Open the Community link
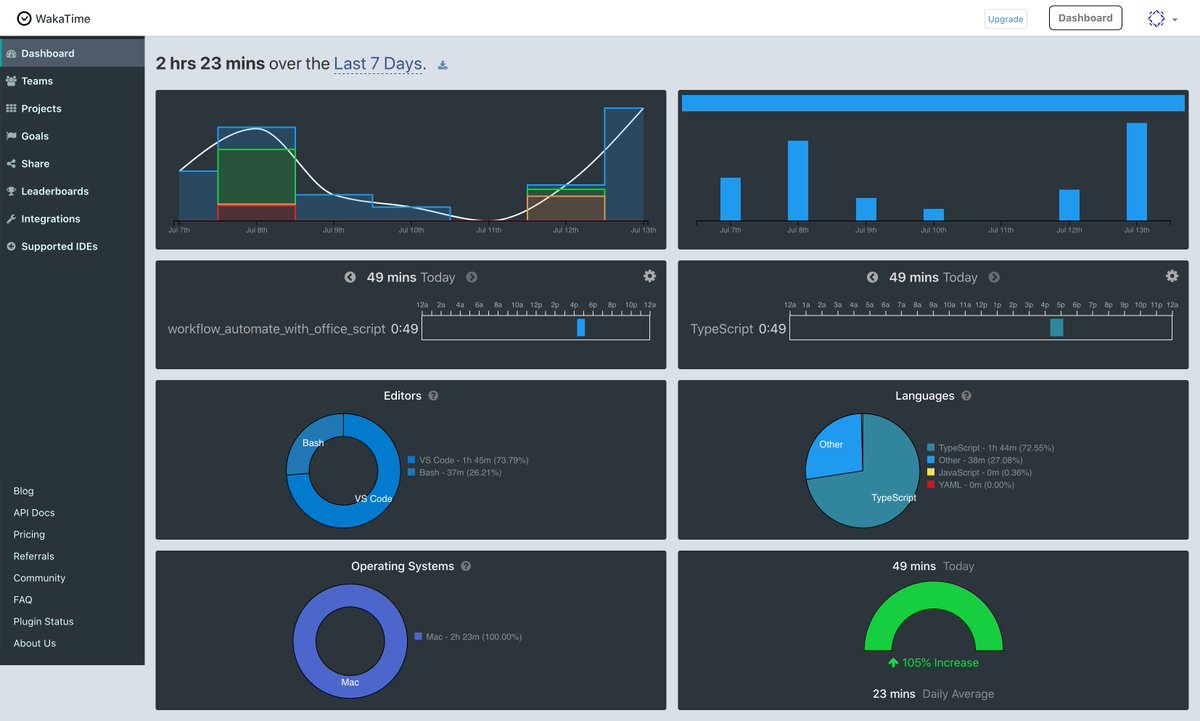The height and width of the screenshot is (721, 1200). pos(39,578)
